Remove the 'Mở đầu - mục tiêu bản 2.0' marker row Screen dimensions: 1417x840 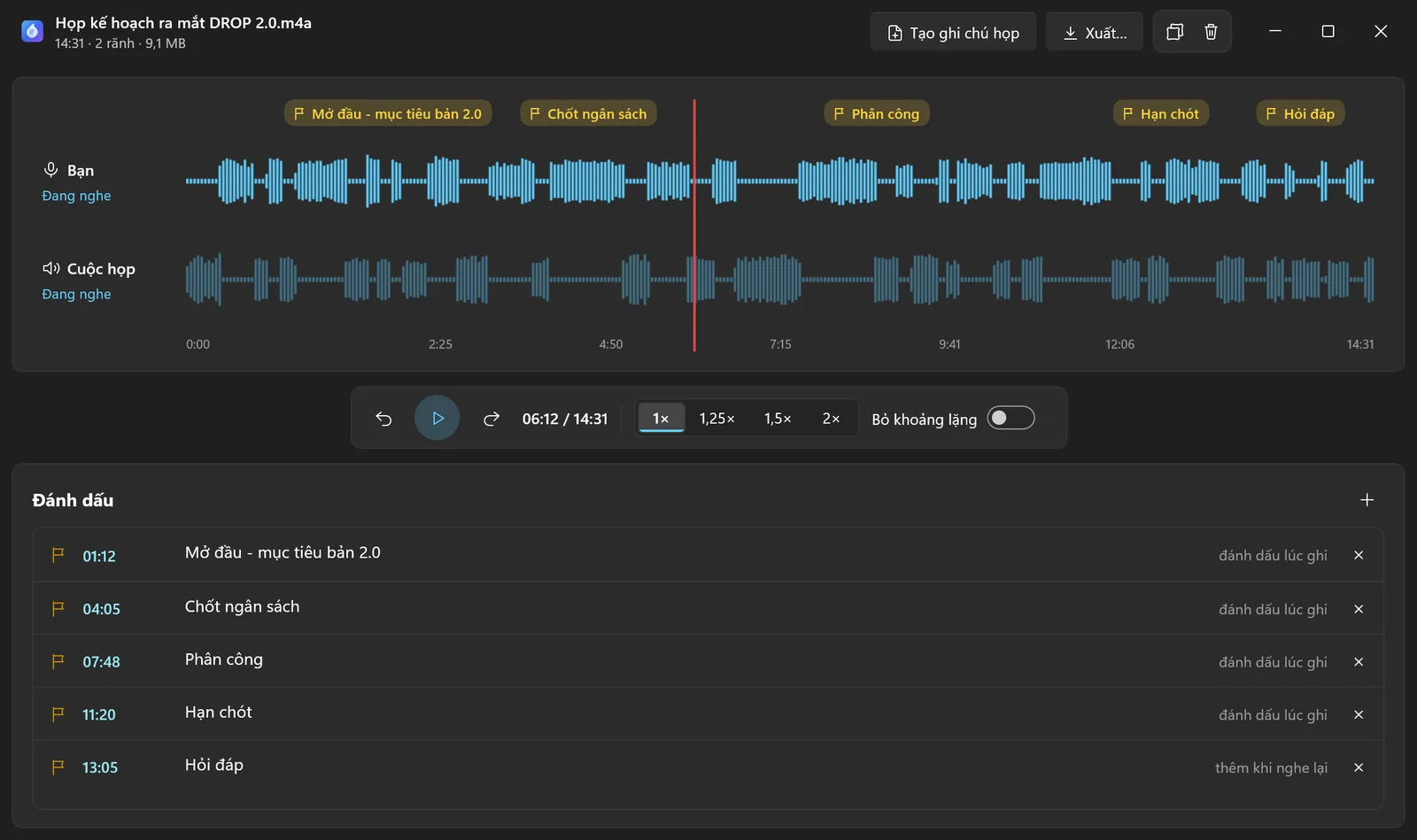1359,555
